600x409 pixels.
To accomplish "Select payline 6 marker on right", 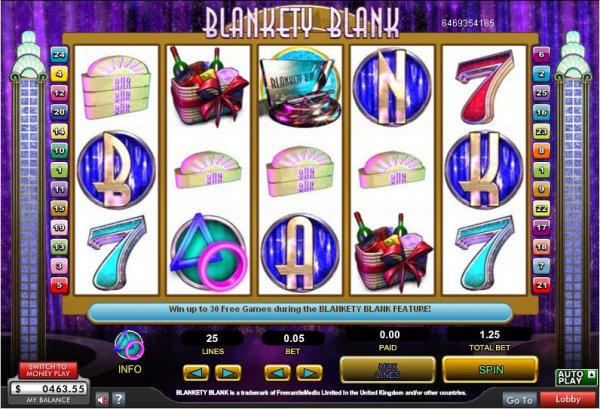I will [x=541, y=55].
